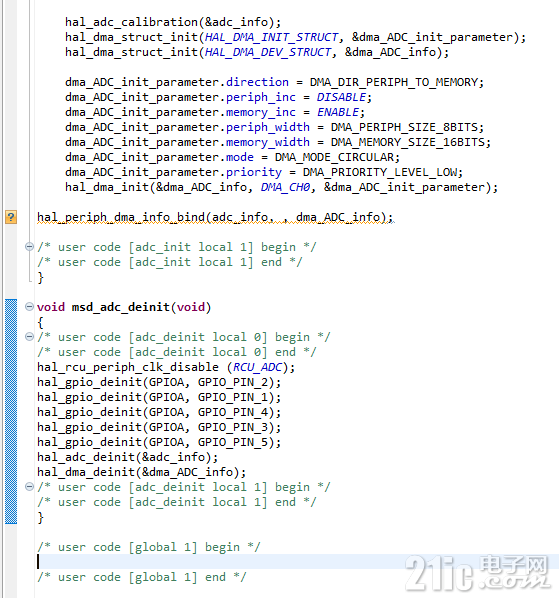Click the msd_adc_deinit function name
The height and width of the screenshot is (598, 559).
pos(120,307)
